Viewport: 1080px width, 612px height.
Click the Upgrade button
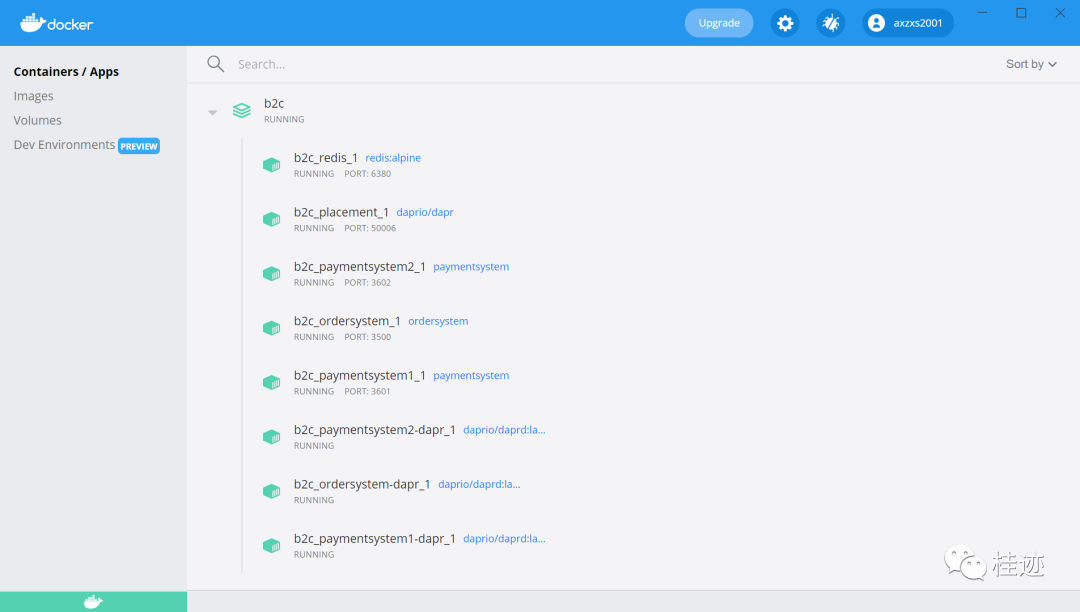click(x=719, y=23)
